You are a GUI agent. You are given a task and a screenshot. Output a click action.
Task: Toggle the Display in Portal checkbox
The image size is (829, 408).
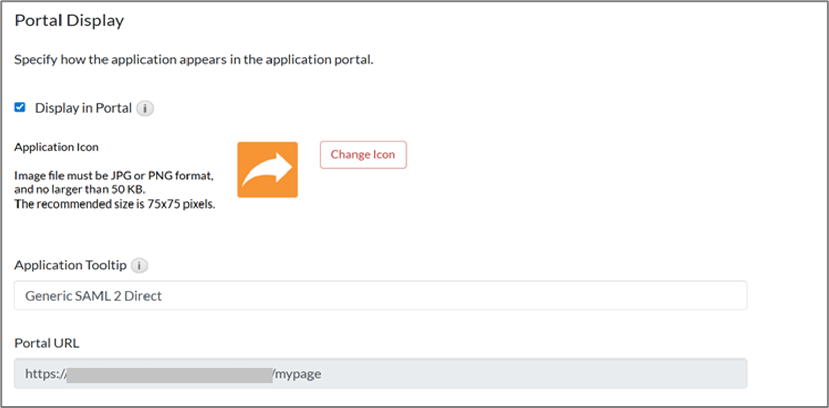(x=20, y=107)
